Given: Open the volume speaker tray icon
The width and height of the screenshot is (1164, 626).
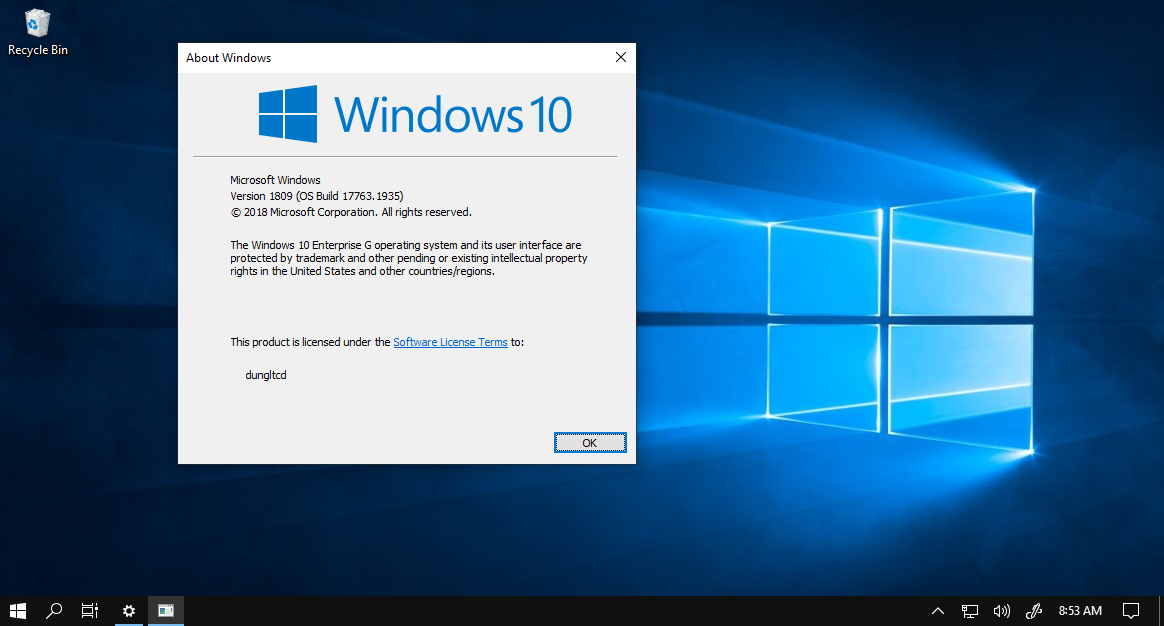Looking at the screenshot, I should (x=1001, y=611).
